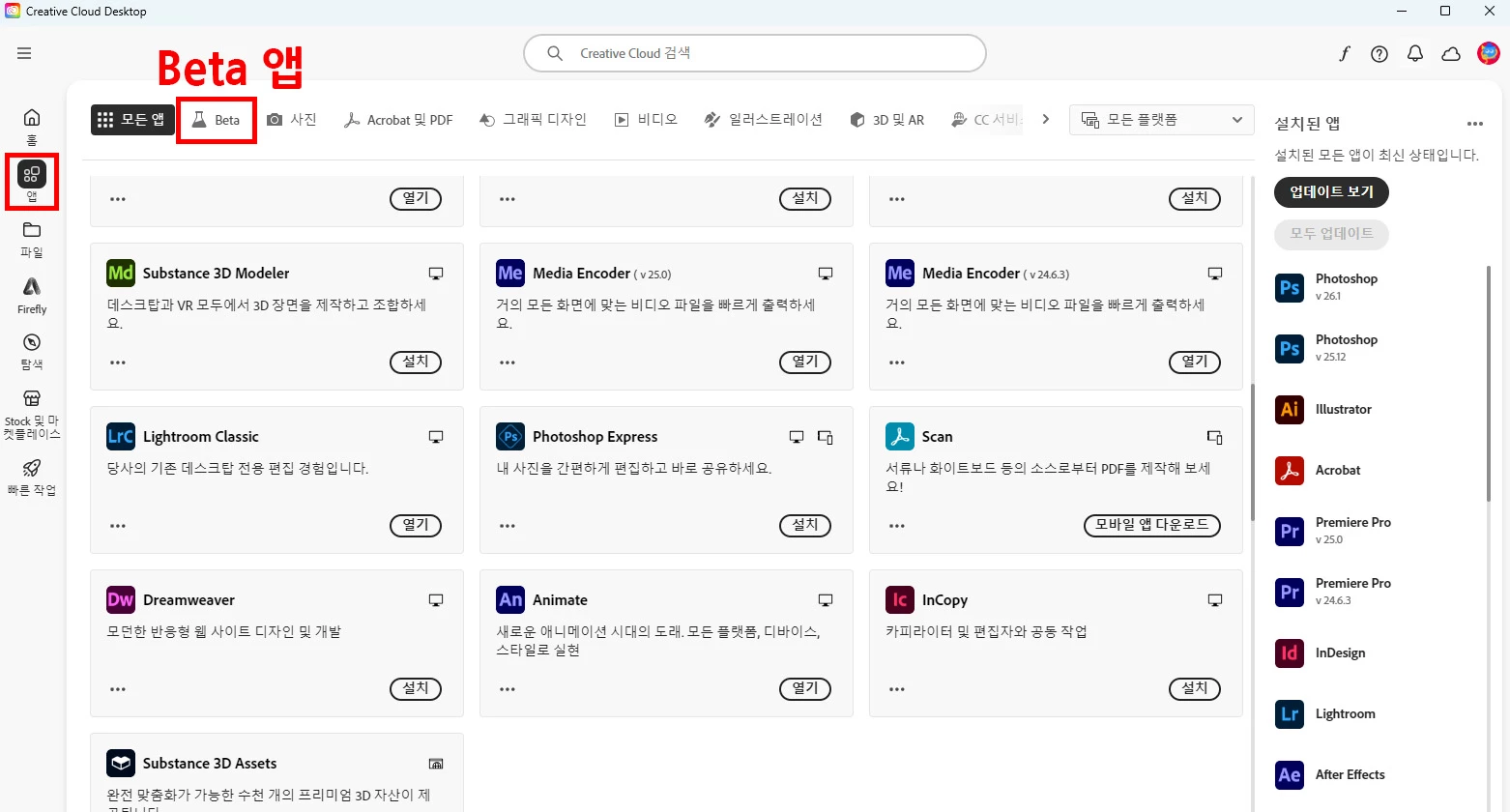Open Media Encoder v24.6.3
This screenshot has width=1510, height=812.
point(1195,362)
